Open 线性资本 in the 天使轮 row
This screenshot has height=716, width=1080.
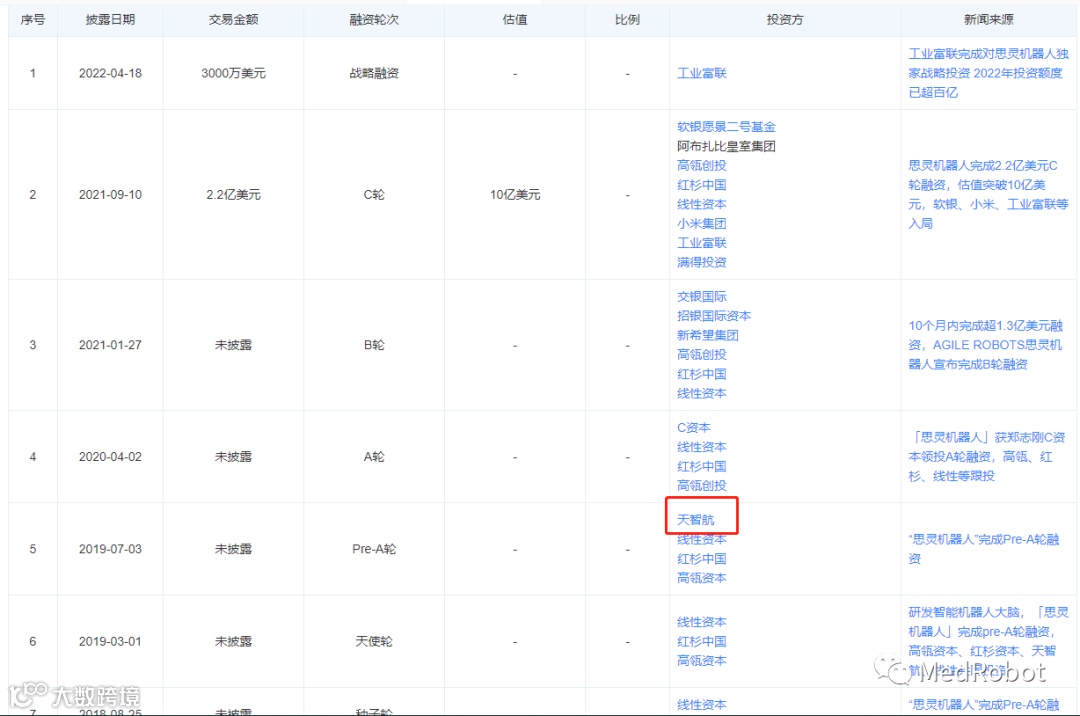pyautogui.click(x=701, y=622)
